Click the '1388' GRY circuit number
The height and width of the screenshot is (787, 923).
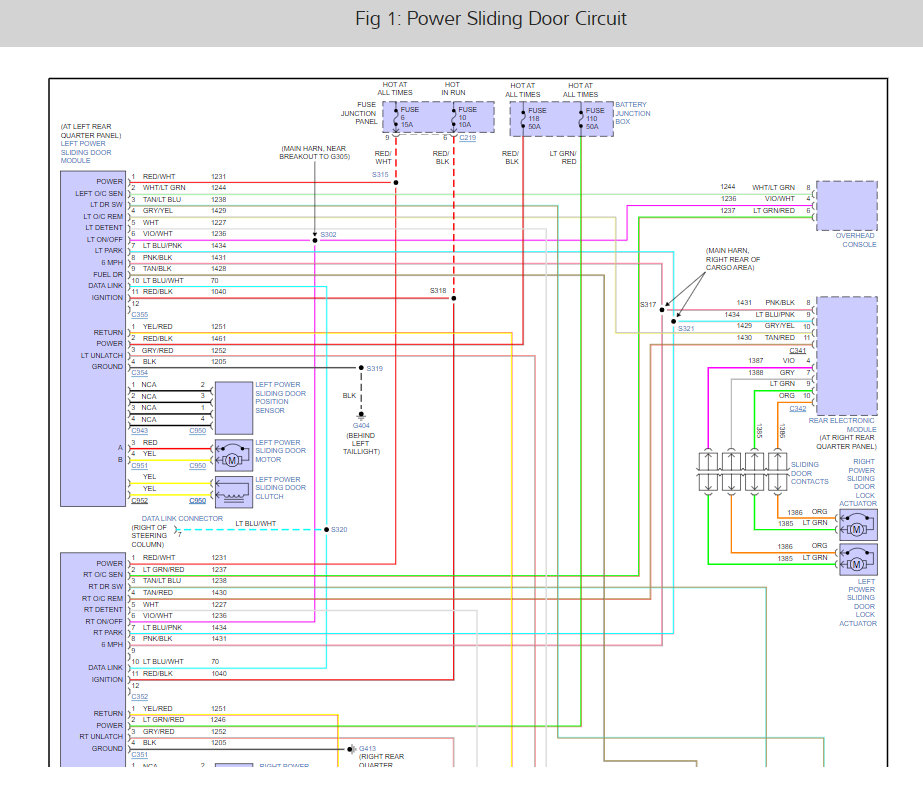[x=756, y=373]
